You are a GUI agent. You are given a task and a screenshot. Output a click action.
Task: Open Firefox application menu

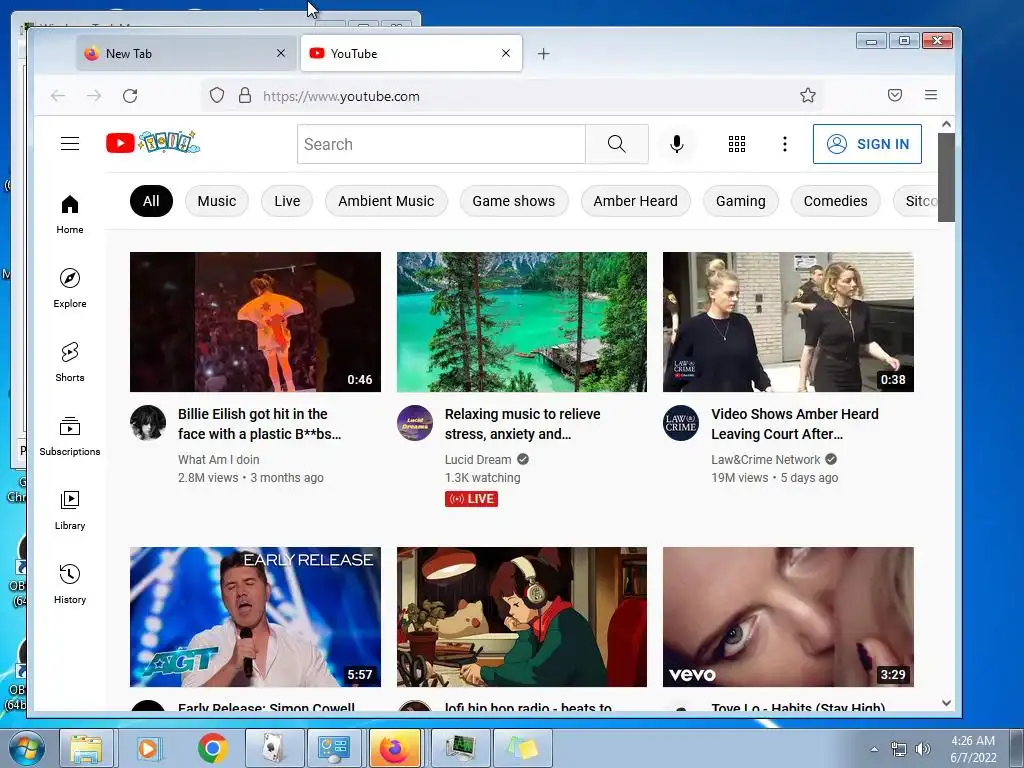coord(931,95)
